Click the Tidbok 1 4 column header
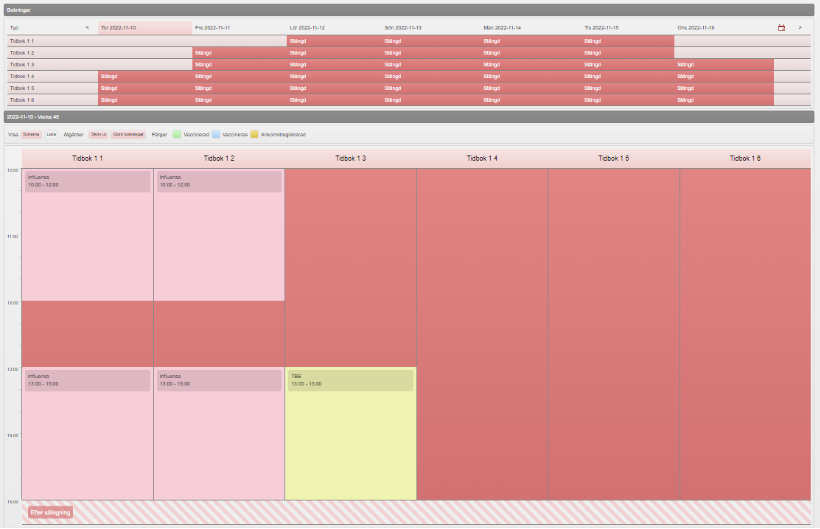This screenshot has width=820, height=529. (x=482, y=158)
